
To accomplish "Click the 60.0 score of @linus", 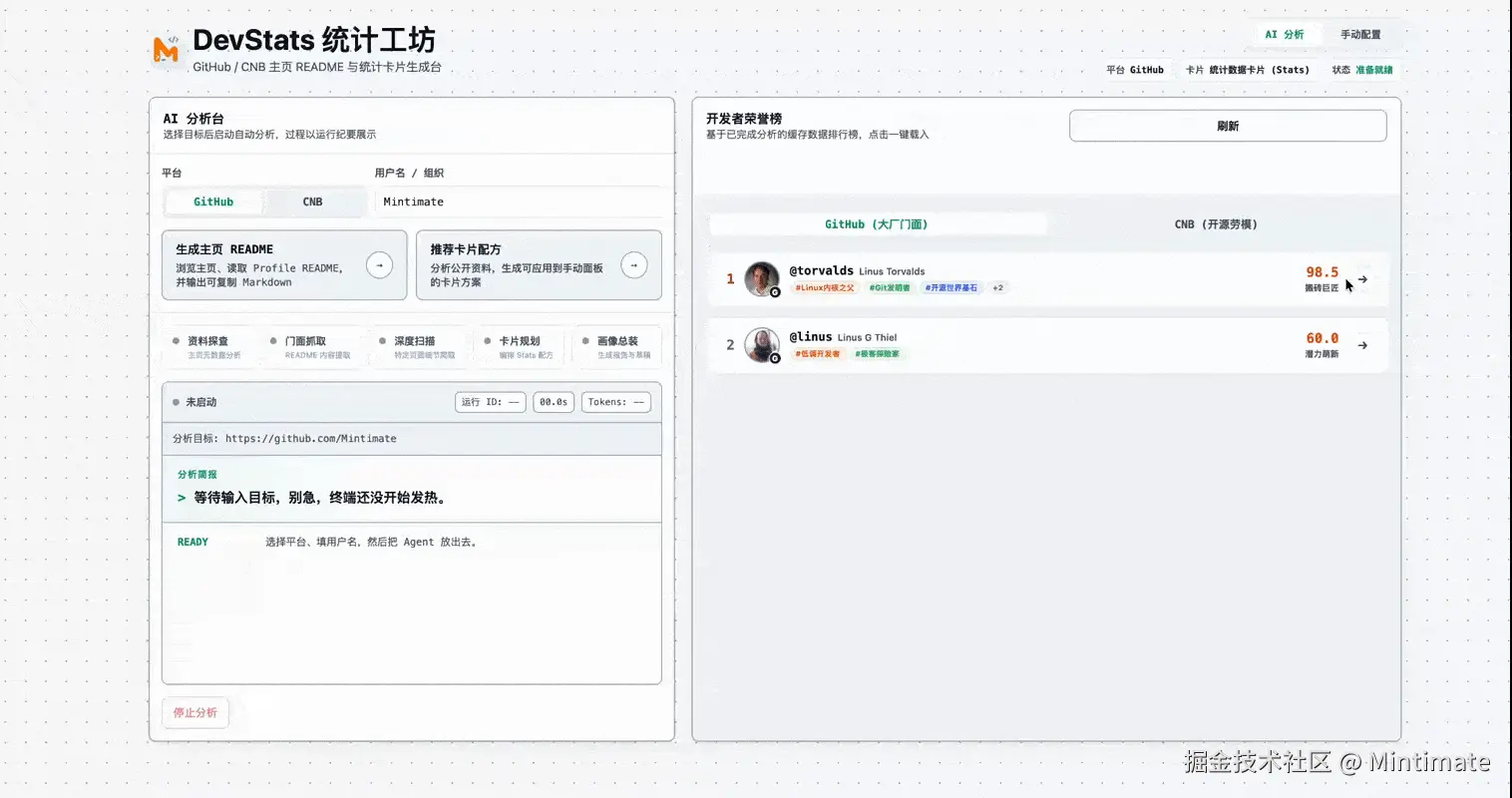I will (x=1323, y=338).
